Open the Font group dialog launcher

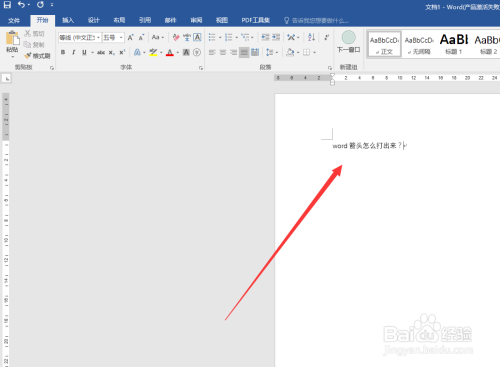(x=201, y=68)
